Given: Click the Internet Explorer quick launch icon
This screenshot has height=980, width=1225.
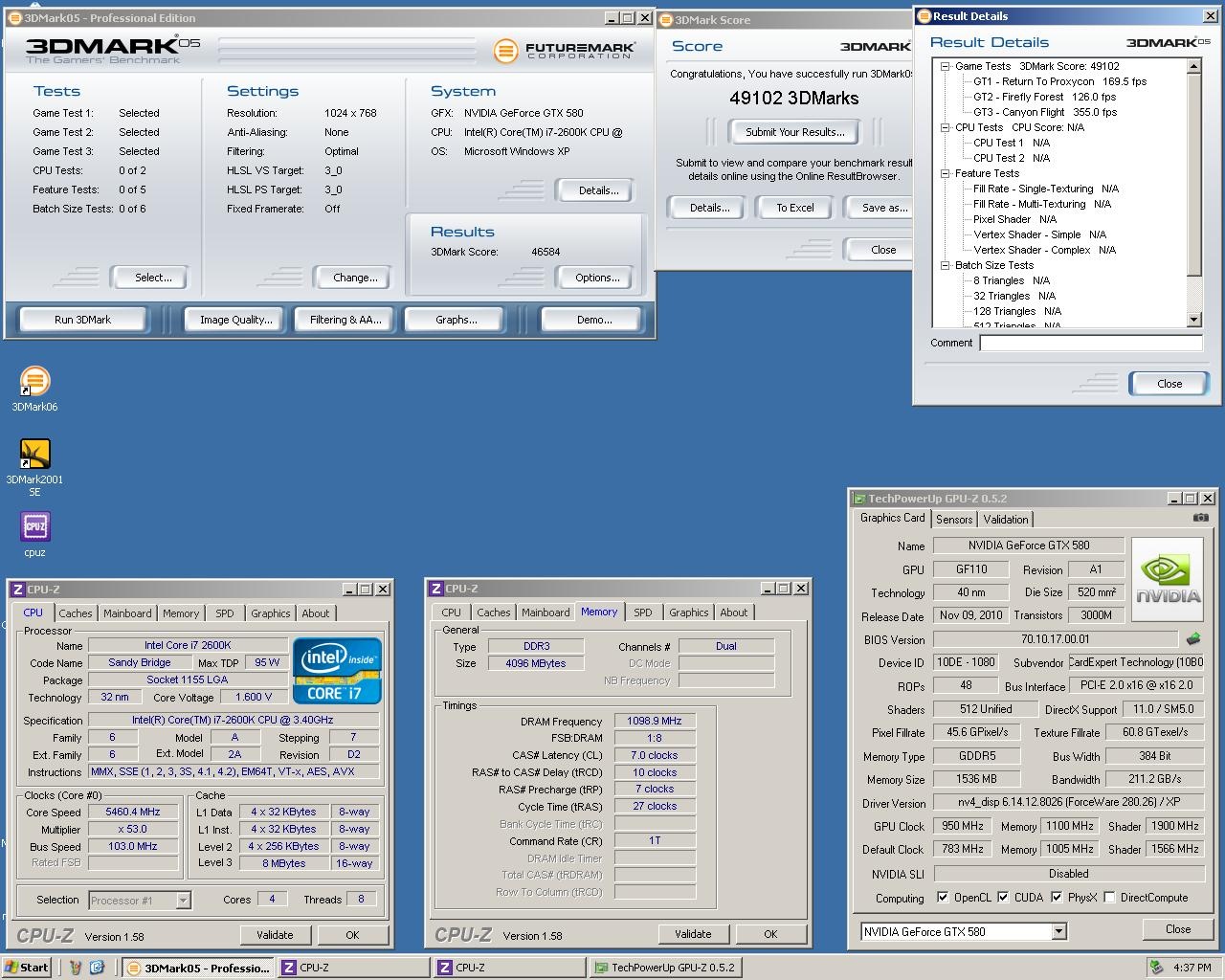Looking at the screenshot, I should click(x=97, y=968).
